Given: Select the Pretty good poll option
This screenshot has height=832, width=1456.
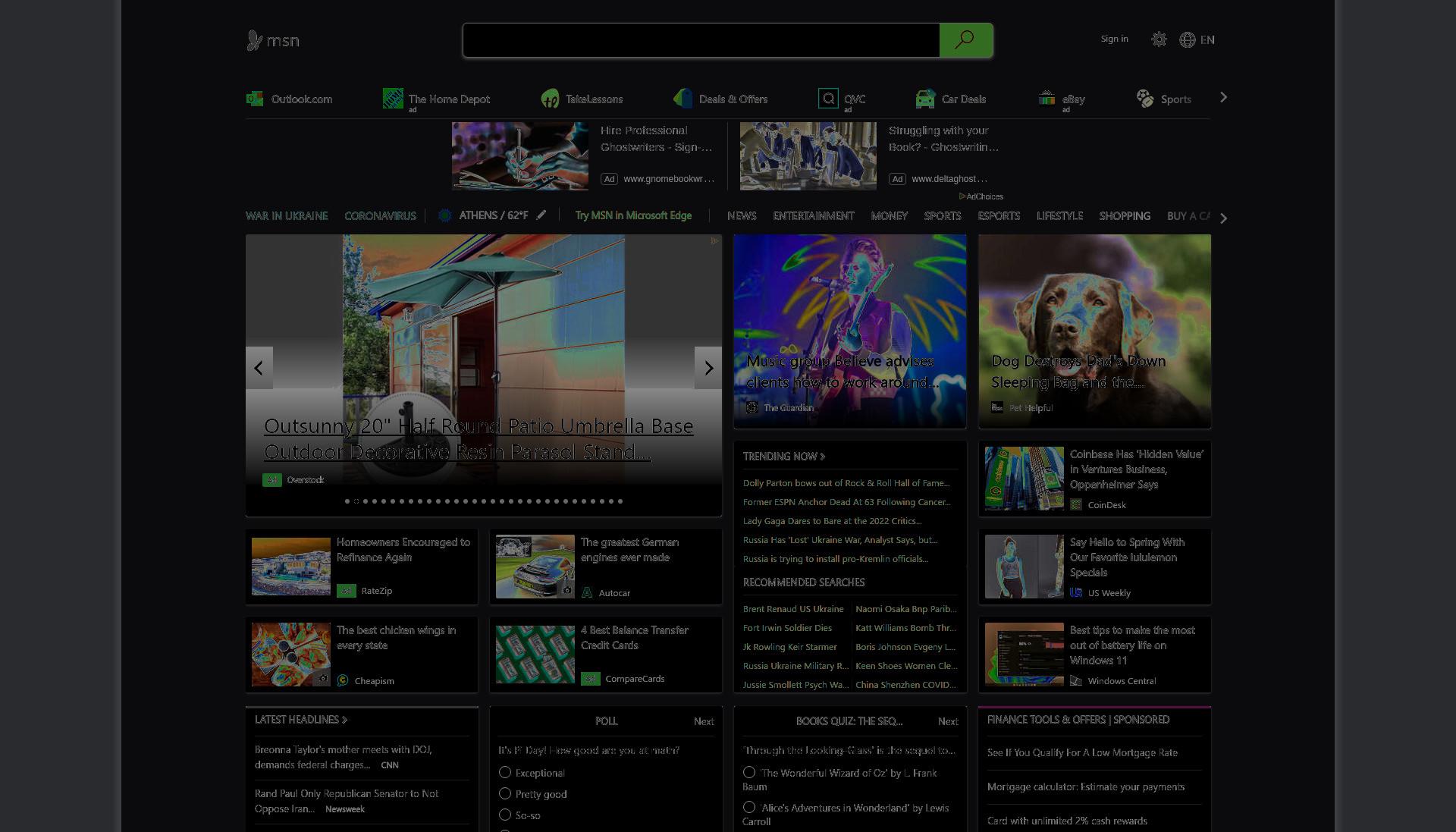Looking at the screenshot, I should [505, 793].
